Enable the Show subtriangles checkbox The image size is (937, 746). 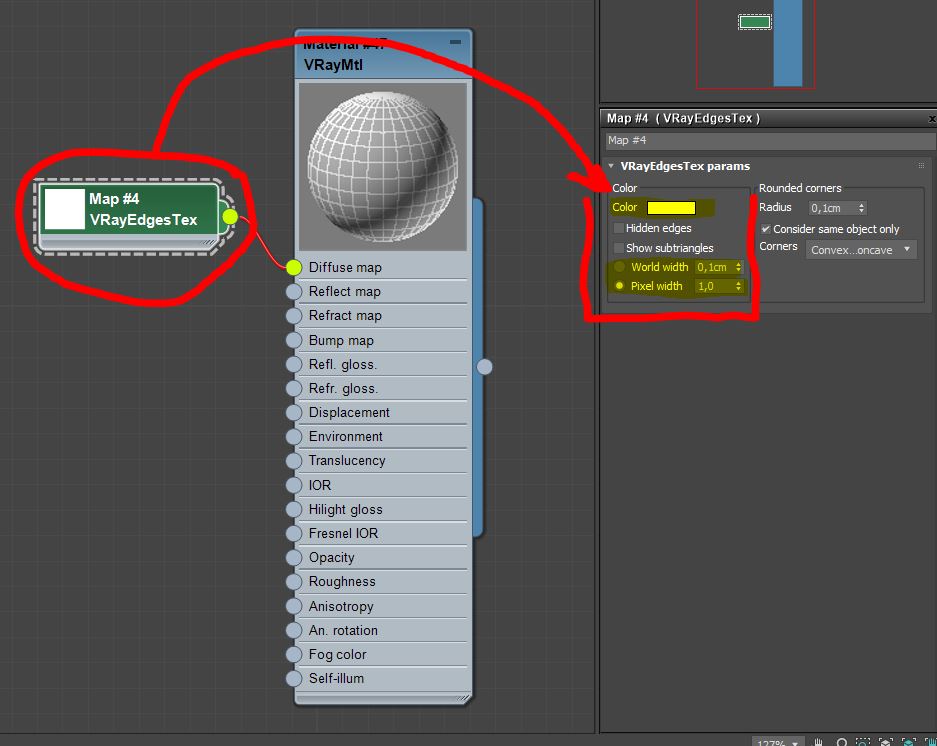click(619, 248)
